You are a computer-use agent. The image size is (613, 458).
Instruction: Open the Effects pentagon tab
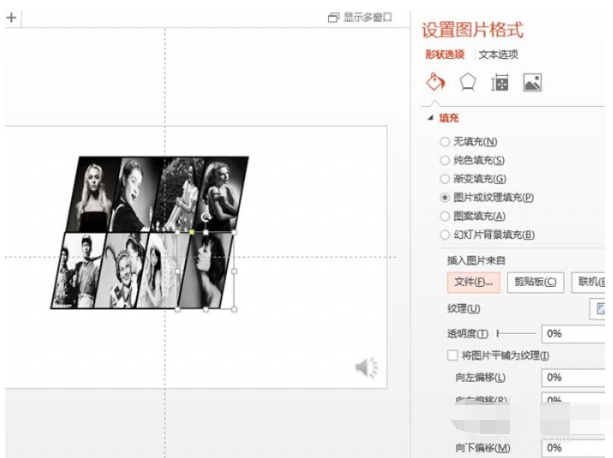pos(468,82)
